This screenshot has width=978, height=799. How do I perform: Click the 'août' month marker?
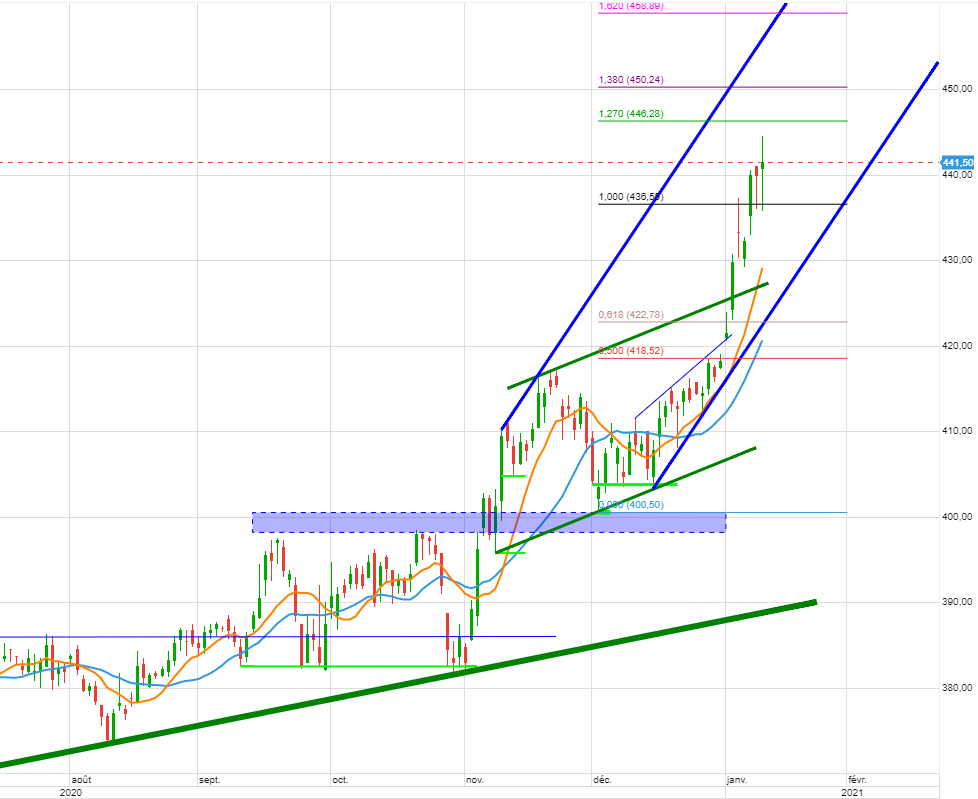pyautogui.click(x=81, y=778)
